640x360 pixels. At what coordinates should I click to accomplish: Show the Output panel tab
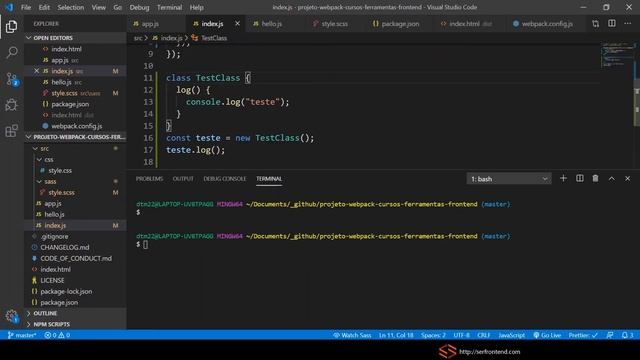183,179
